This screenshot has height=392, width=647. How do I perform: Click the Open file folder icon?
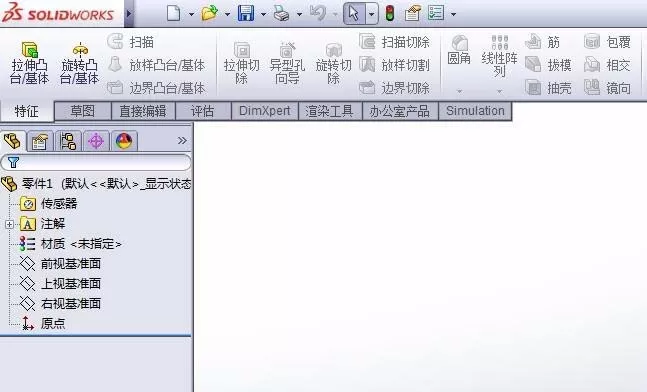210,13
